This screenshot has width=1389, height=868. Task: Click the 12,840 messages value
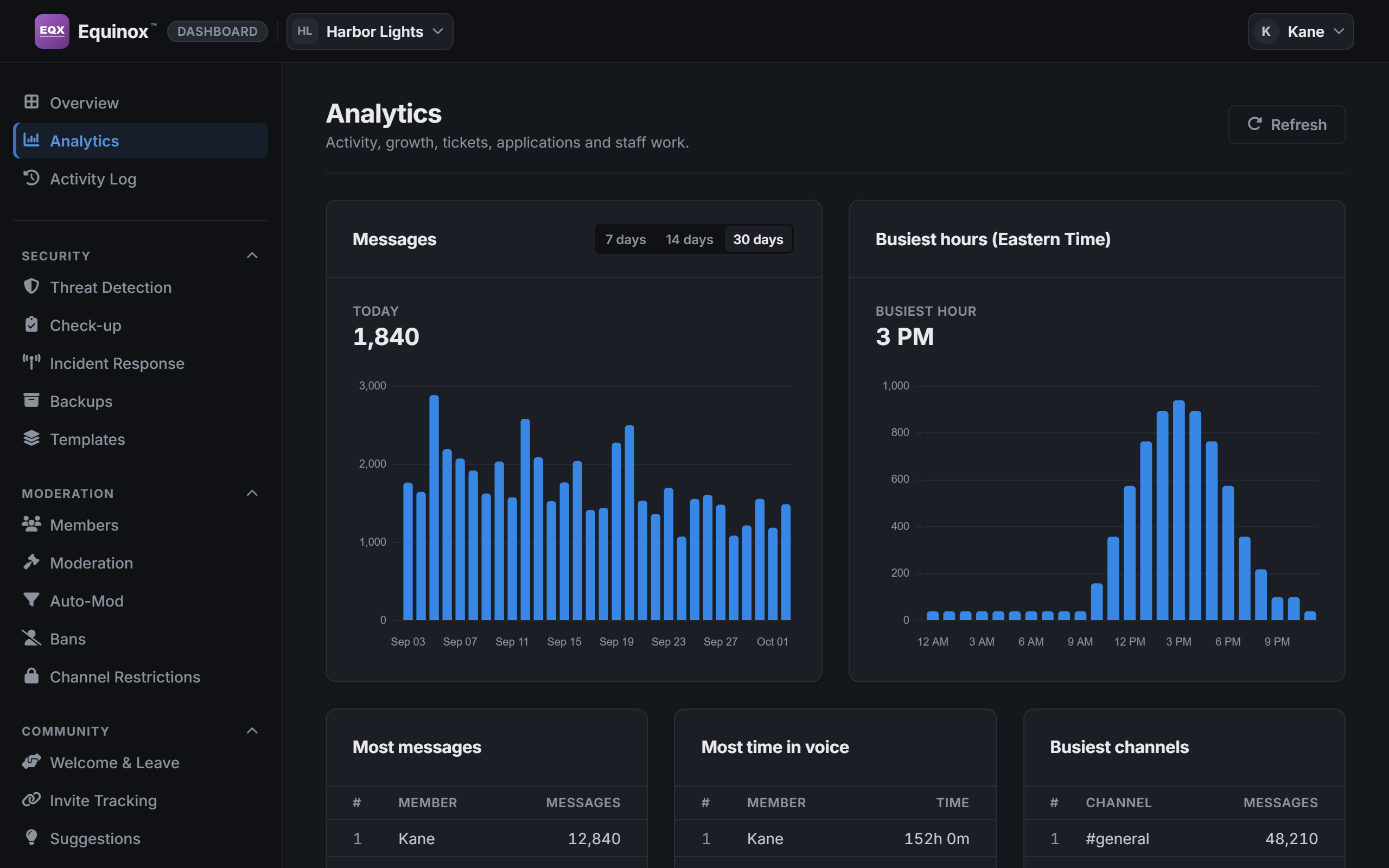coord(594,838)
